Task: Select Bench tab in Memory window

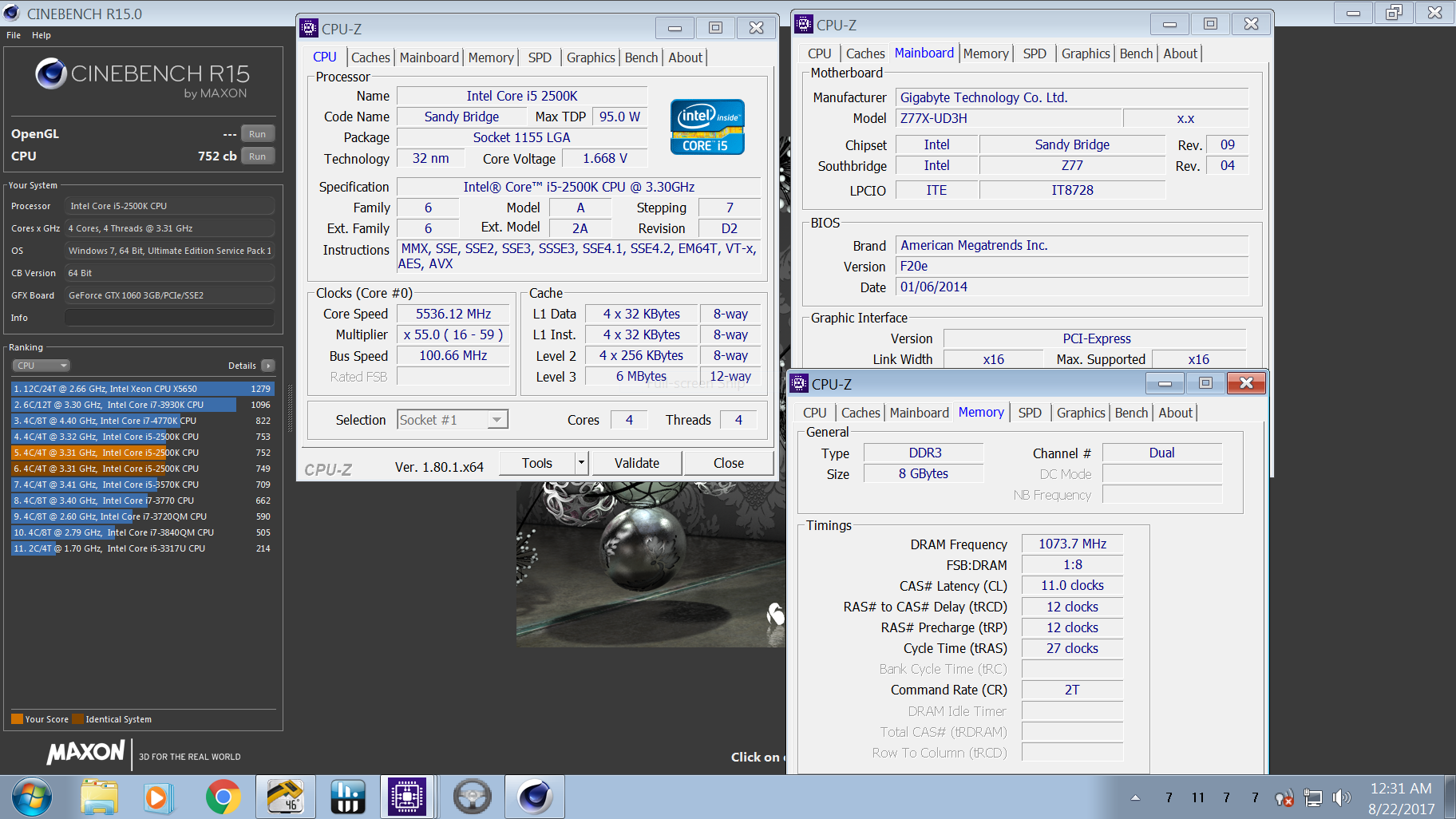Action: click(x=1131, y=413)
